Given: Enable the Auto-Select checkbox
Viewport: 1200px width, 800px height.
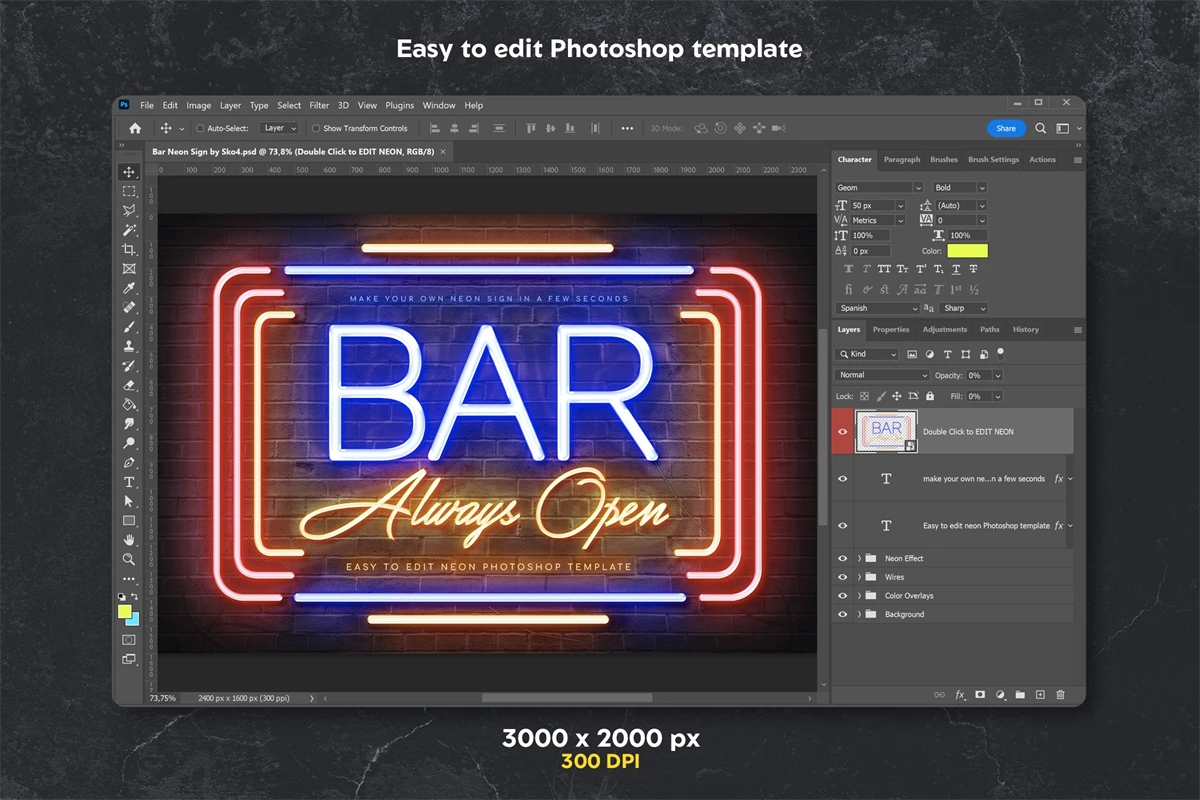Looking at the screenshot, I should pyautogui.click(x=200, y=128).
